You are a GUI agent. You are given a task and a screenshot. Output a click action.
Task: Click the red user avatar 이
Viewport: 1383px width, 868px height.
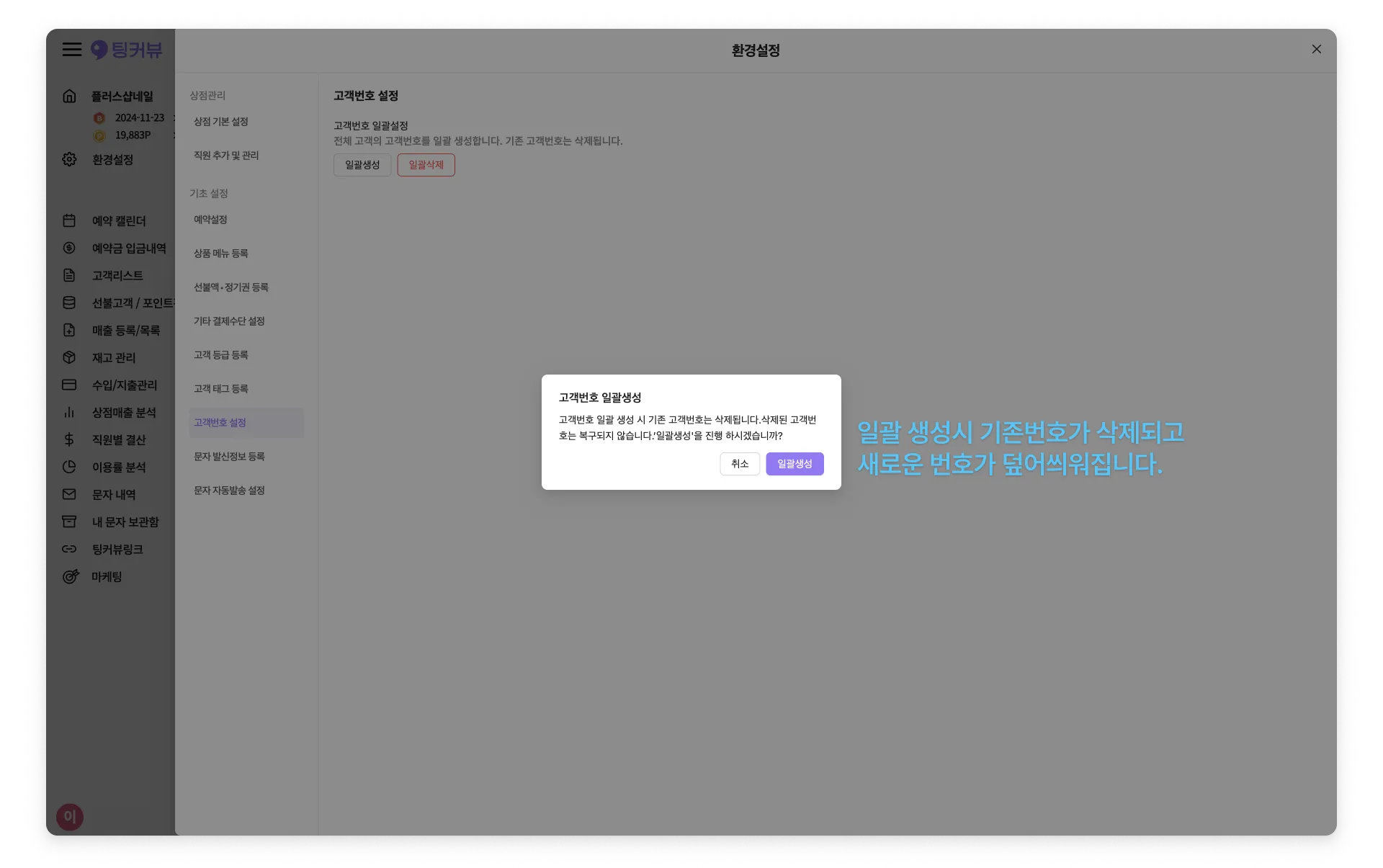click(x=70, y=817)
